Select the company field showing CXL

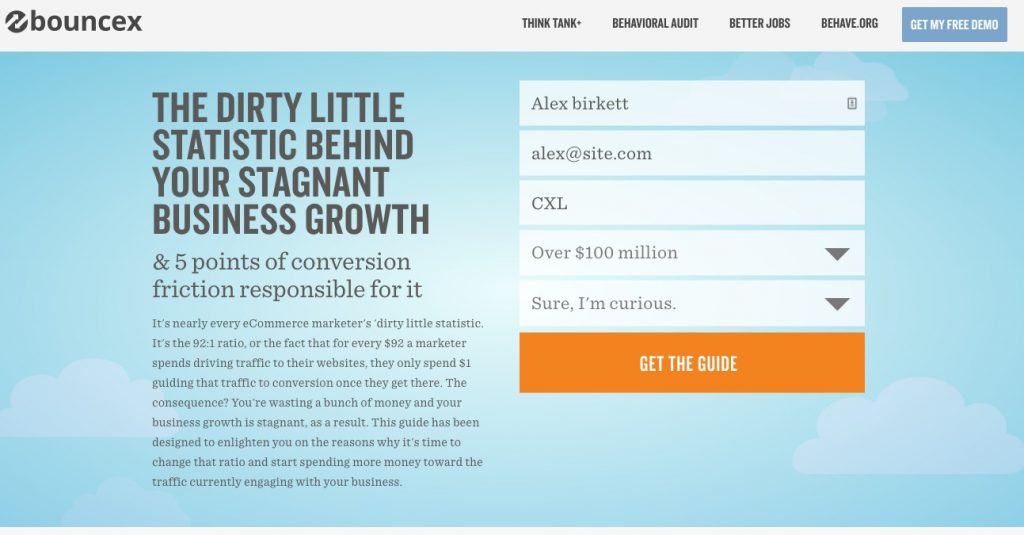692,203
